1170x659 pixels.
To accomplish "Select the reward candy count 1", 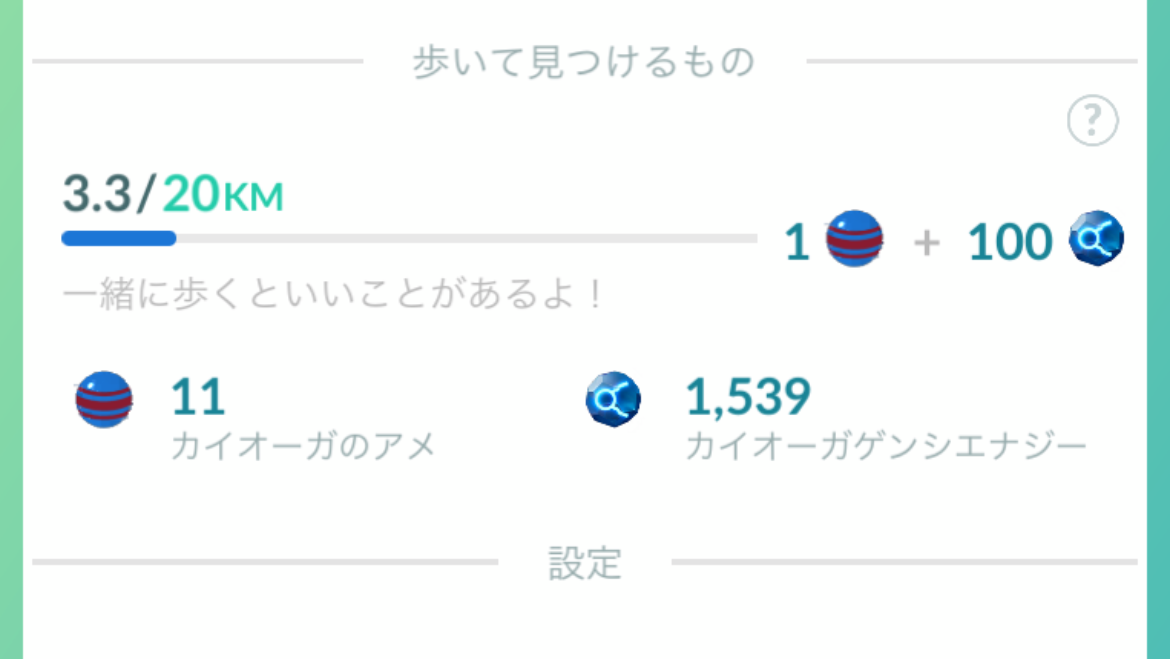I will tap(797, 243).
